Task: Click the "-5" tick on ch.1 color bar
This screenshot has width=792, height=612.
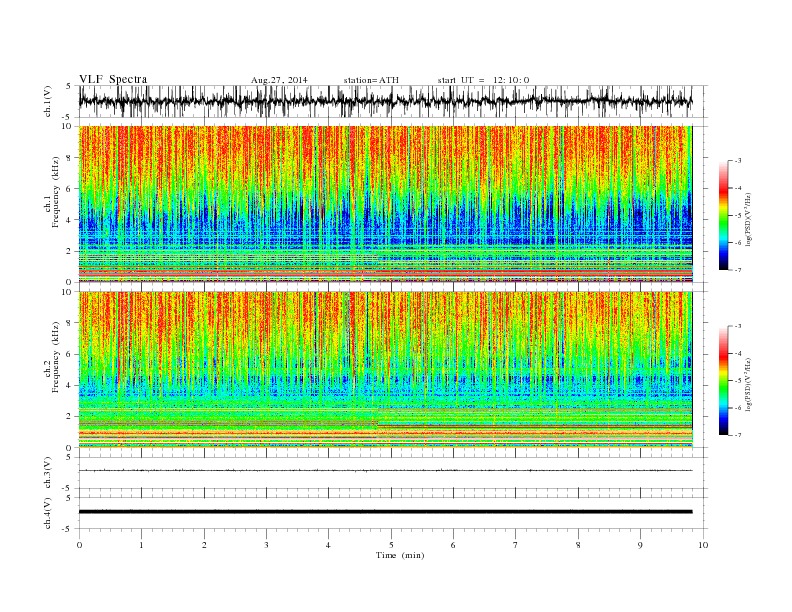Action: pyautogui.click(x=737, y=216)
